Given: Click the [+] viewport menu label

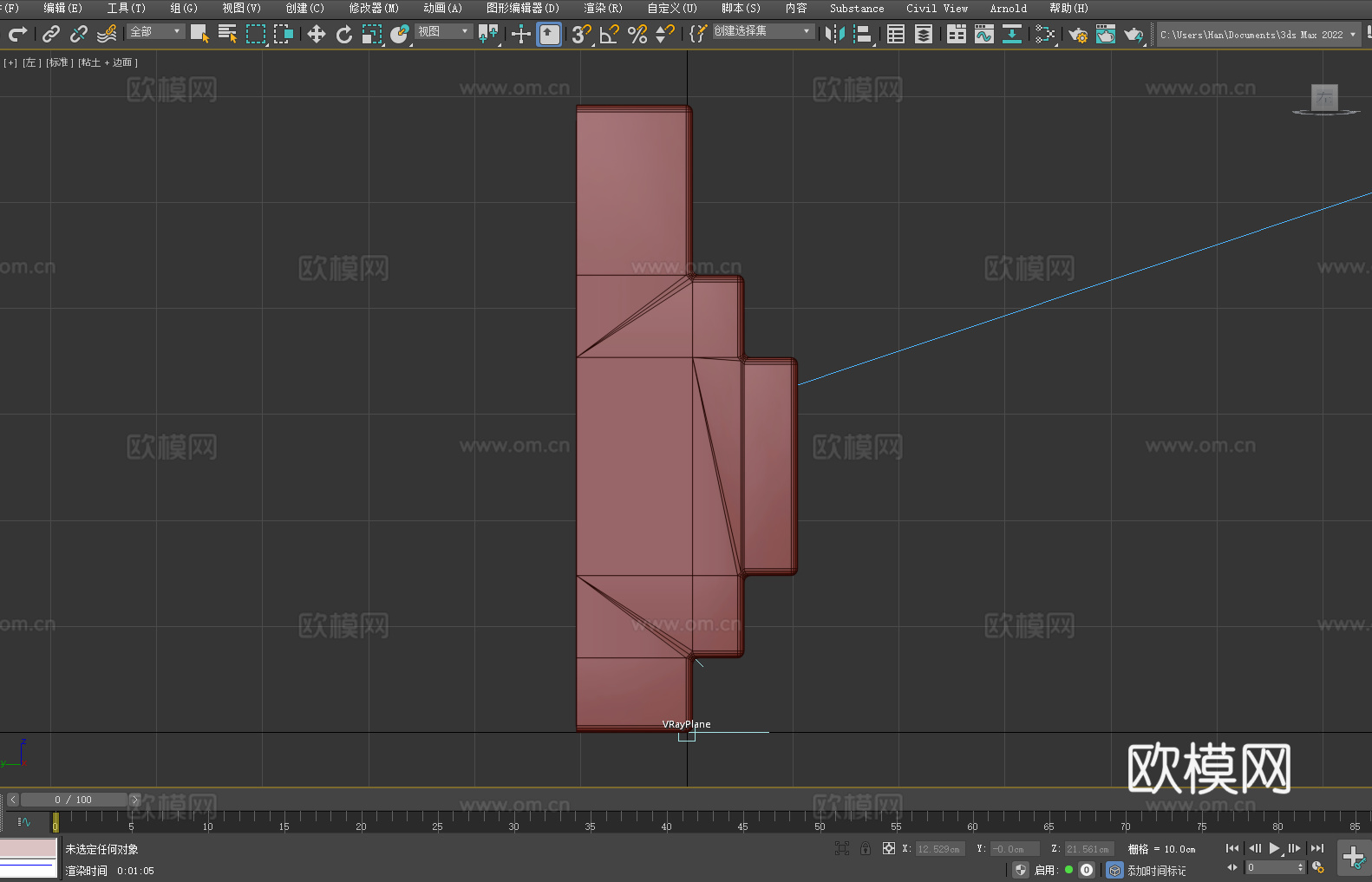Looking at the screenshot, I should coord(10,62).
